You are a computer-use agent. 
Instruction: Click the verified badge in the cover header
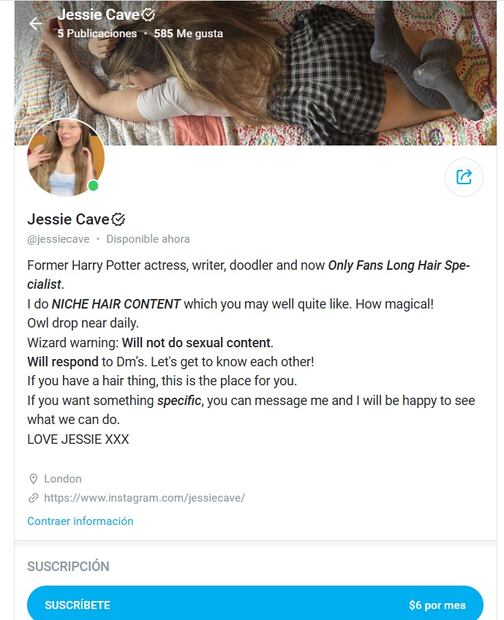148,15
